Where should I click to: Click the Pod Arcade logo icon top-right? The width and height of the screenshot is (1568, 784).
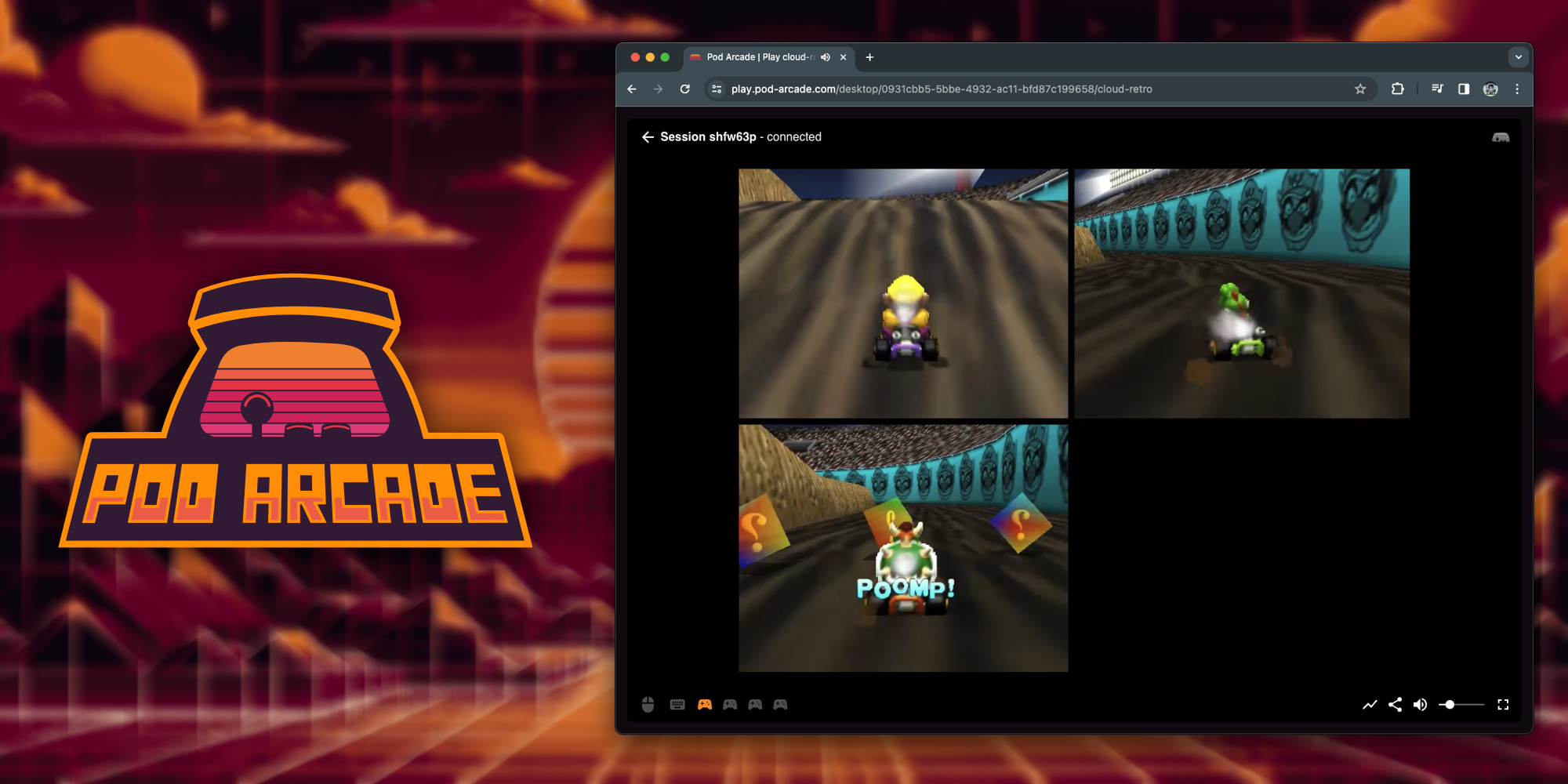(1501, 137)
